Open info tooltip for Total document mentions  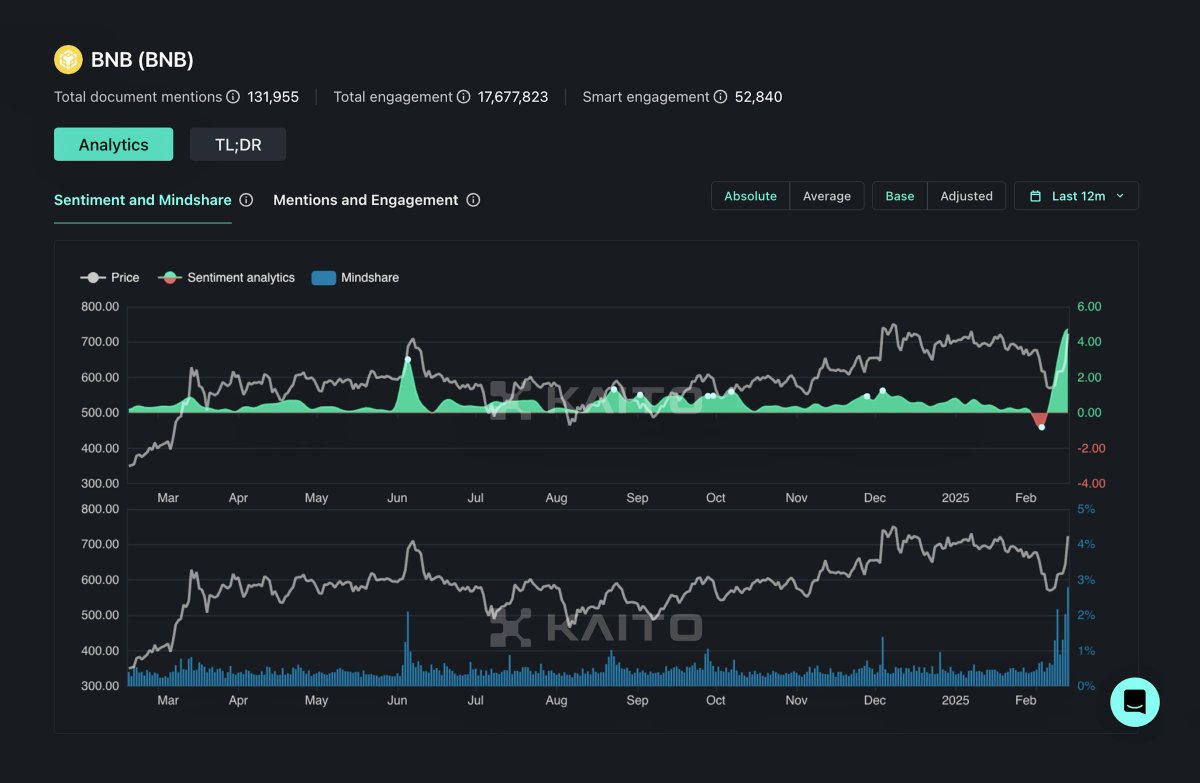point(232,97)
